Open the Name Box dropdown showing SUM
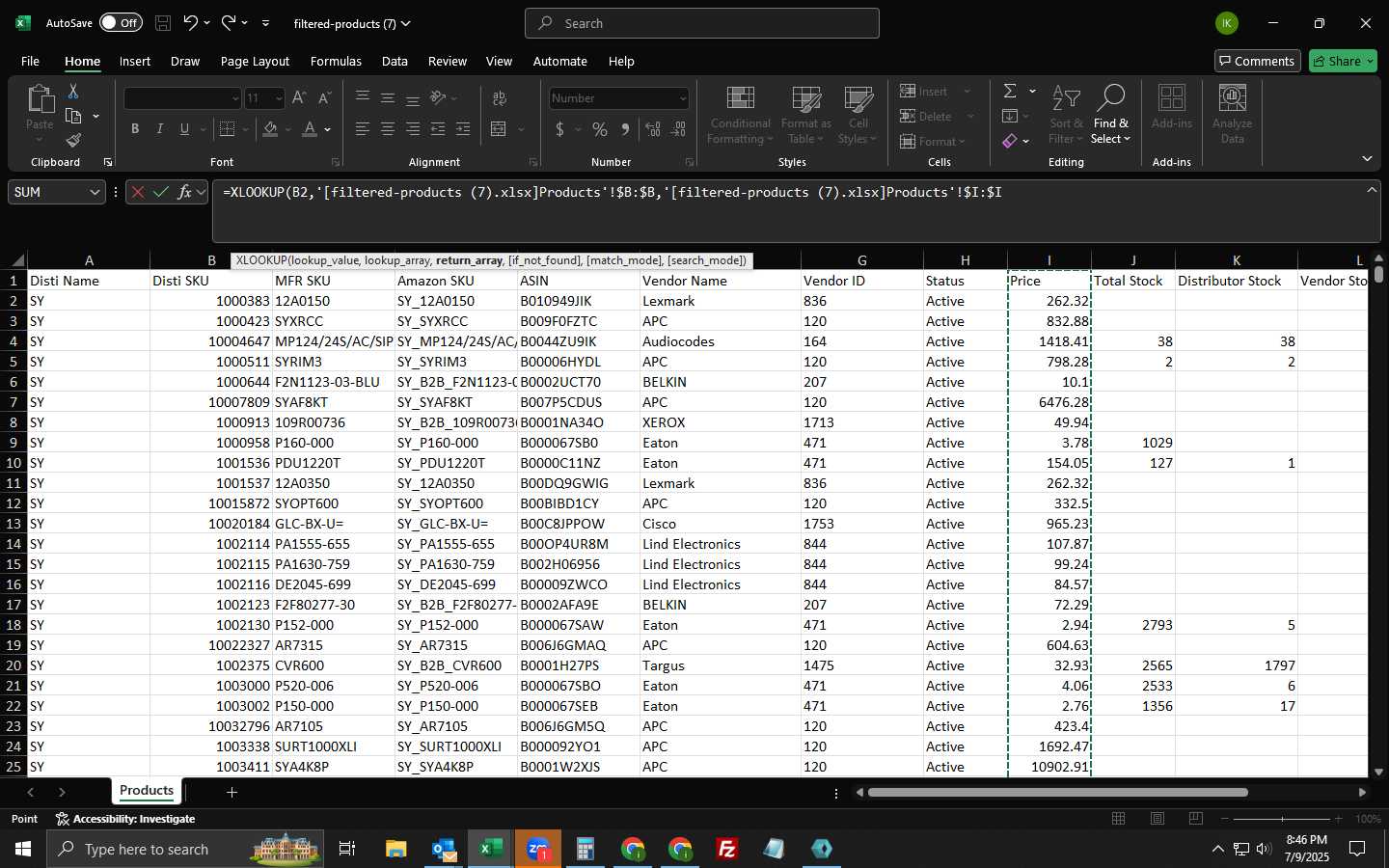This screenshot has width=1389, height=868. click(95, 192)
